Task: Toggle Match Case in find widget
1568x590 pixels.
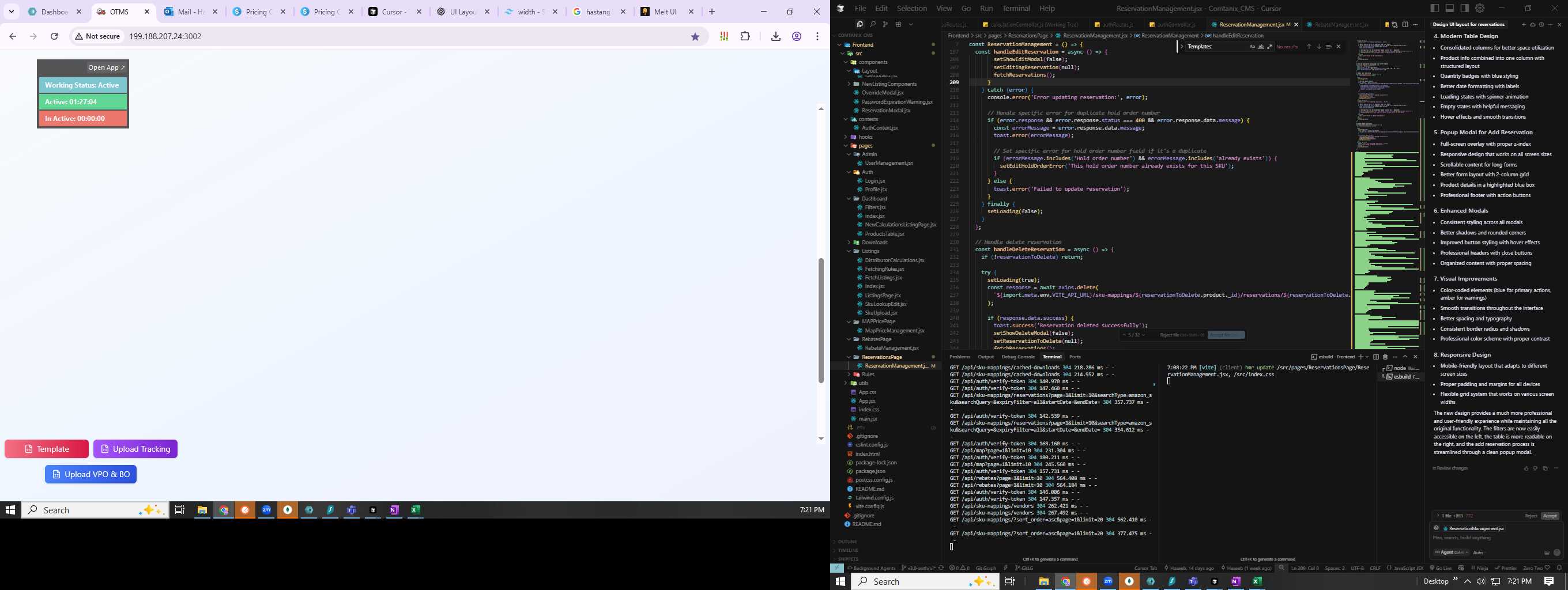Action: click(x=1253, y=47)
